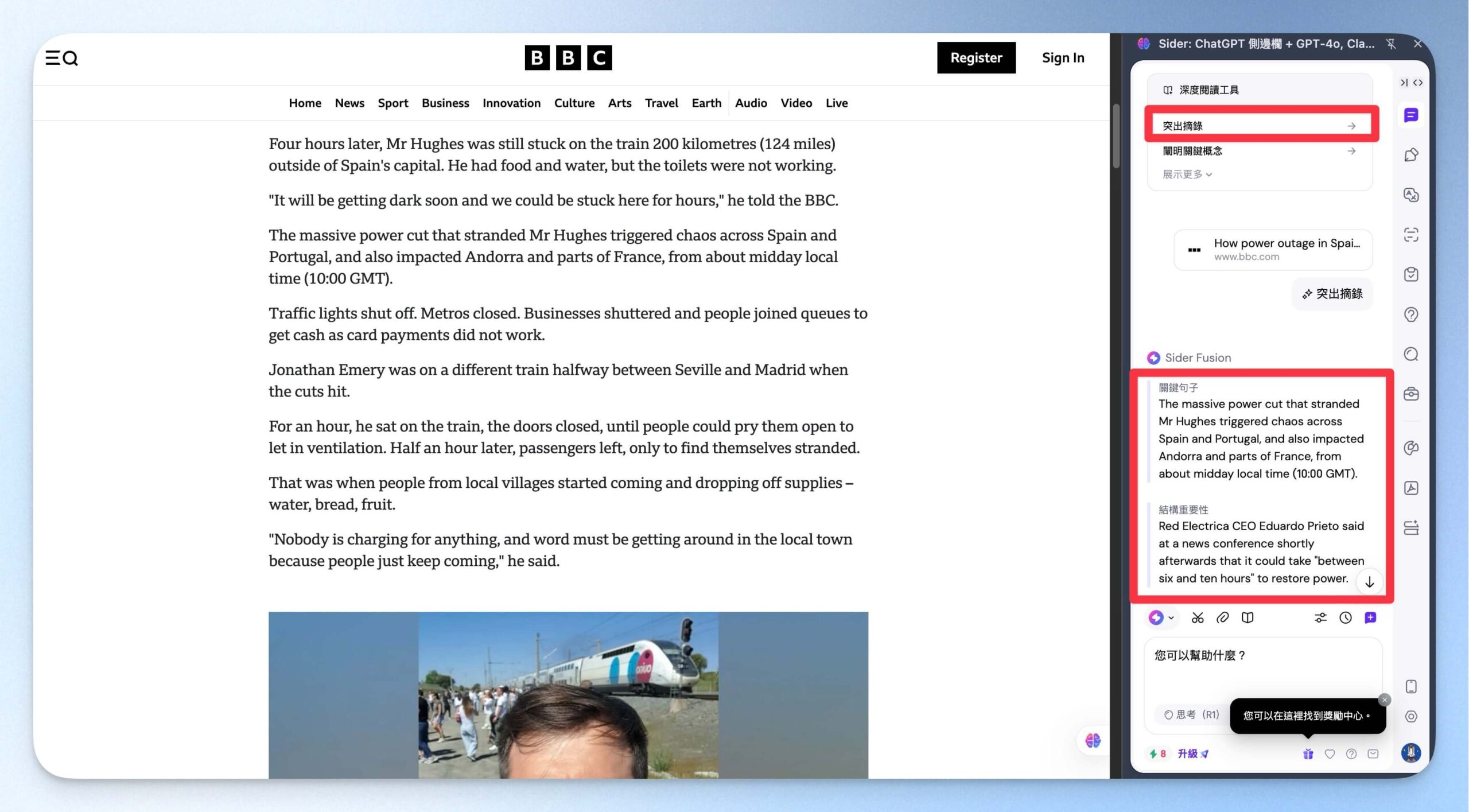Viewport: 1469px width, 812px height.
Task: Open the translate icon in Sider sidebar
Action: [x=1411, y=195]
